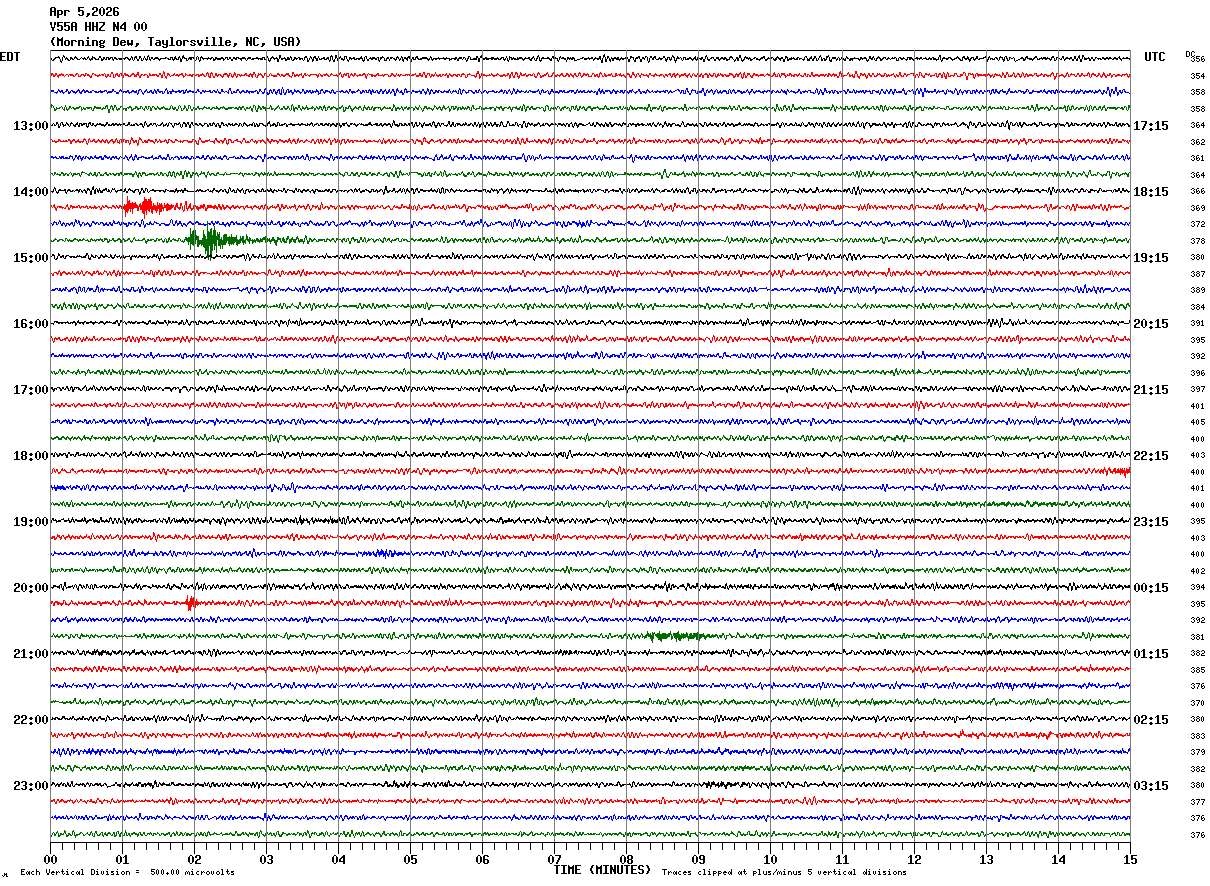
Task: Select the 20:00 EDT row label
Action: click(x=30, y=588)
